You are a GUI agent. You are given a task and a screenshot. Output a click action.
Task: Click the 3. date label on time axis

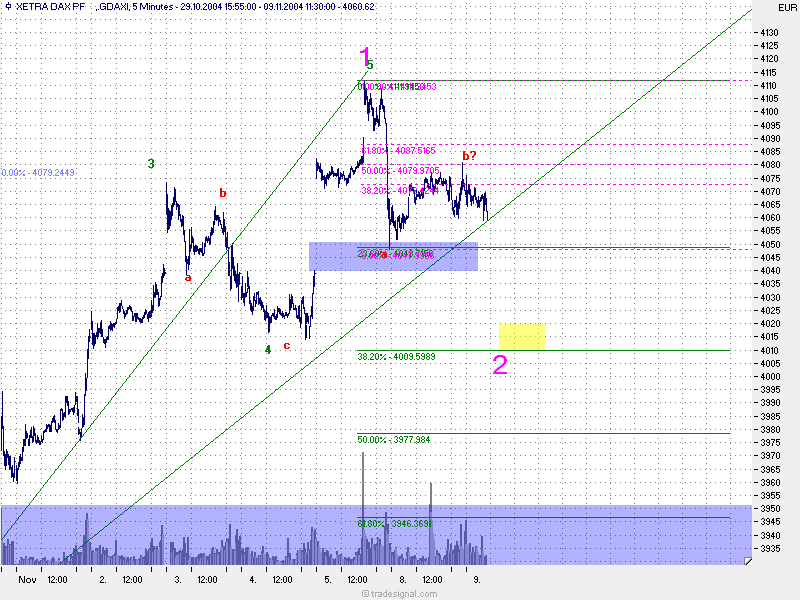(x=178, y=580)
